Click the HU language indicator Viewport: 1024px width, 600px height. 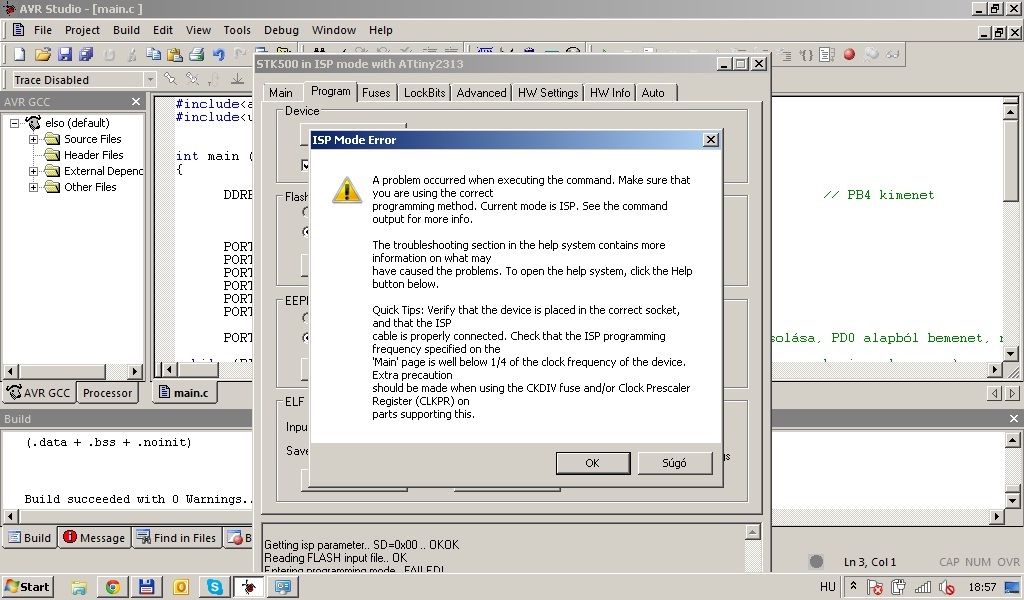[x=827, y=586]
